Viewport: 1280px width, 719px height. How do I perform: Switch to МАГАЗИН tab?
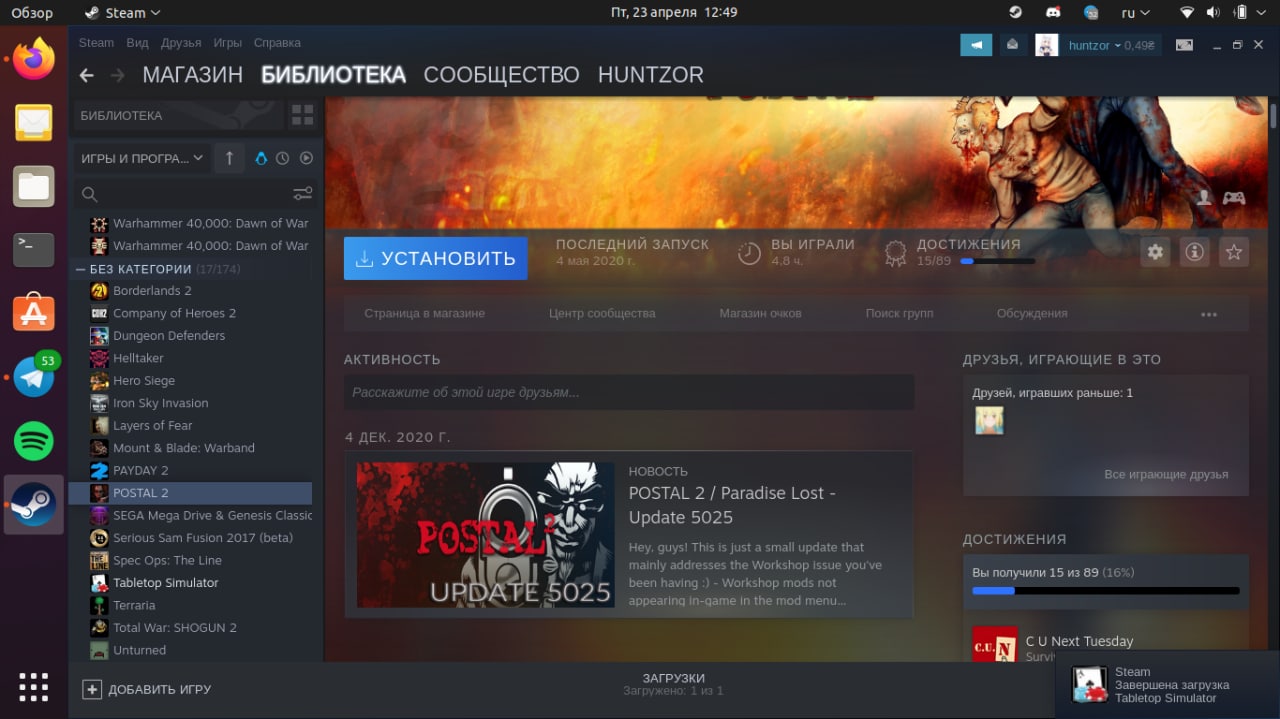tap(193, 75)
